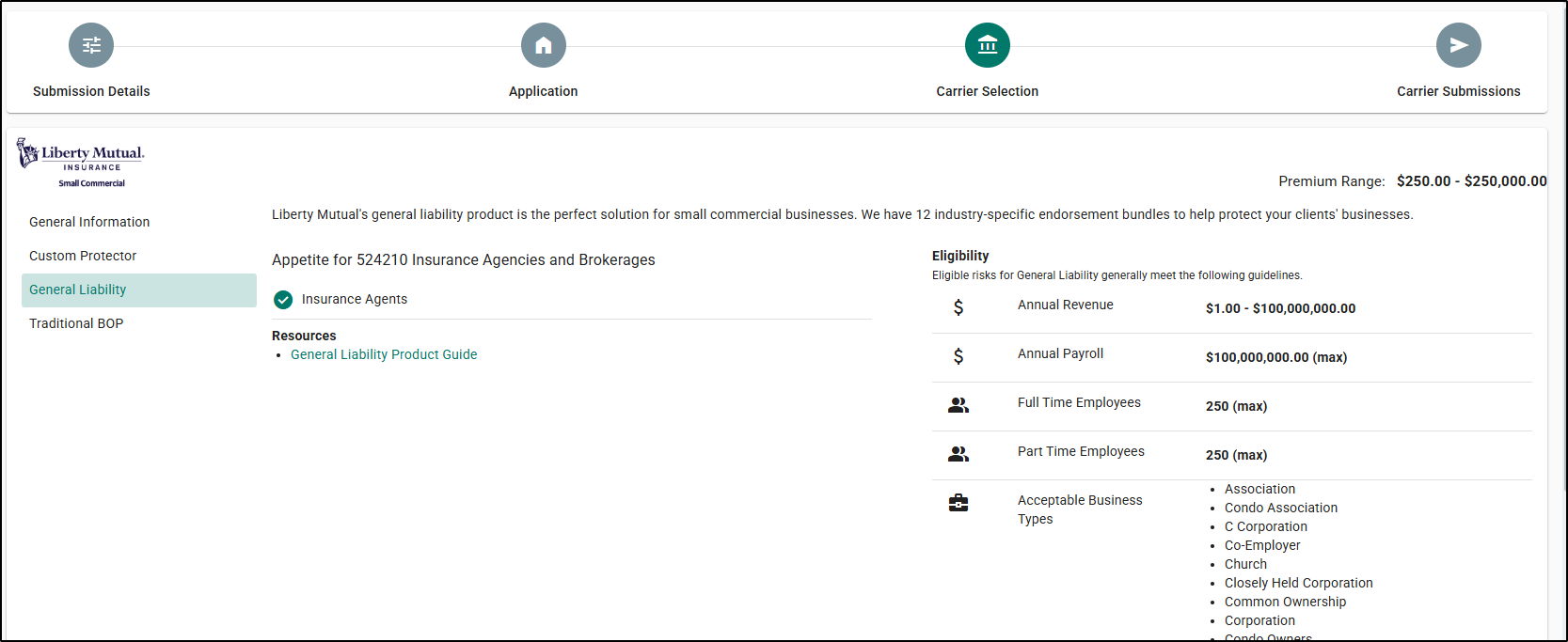Click the value $100,000,000.00 (max)
Viewport: 1568px width, 642px height.
[x=1276, y=357]
